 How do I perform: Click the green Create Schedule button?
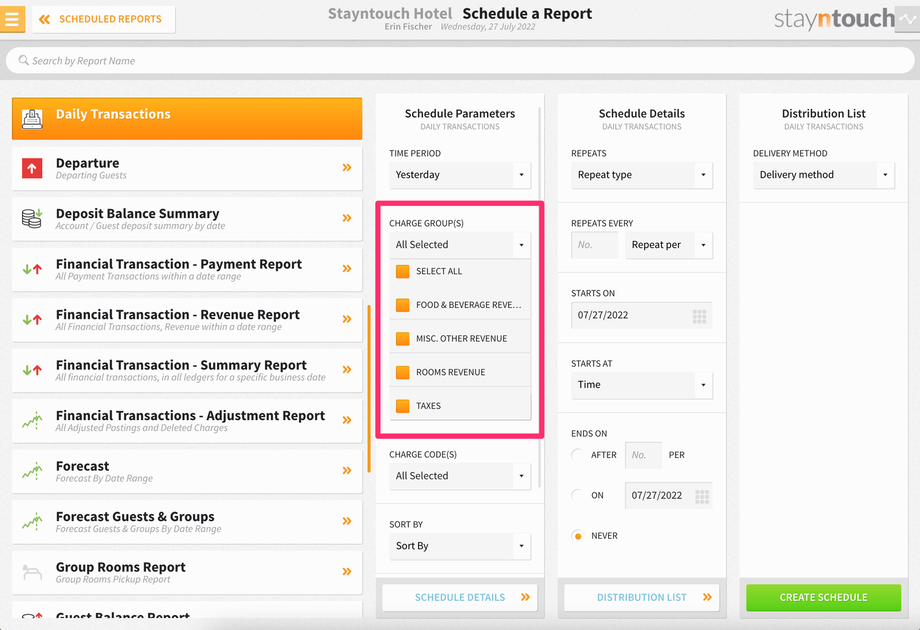coord(824,597)
